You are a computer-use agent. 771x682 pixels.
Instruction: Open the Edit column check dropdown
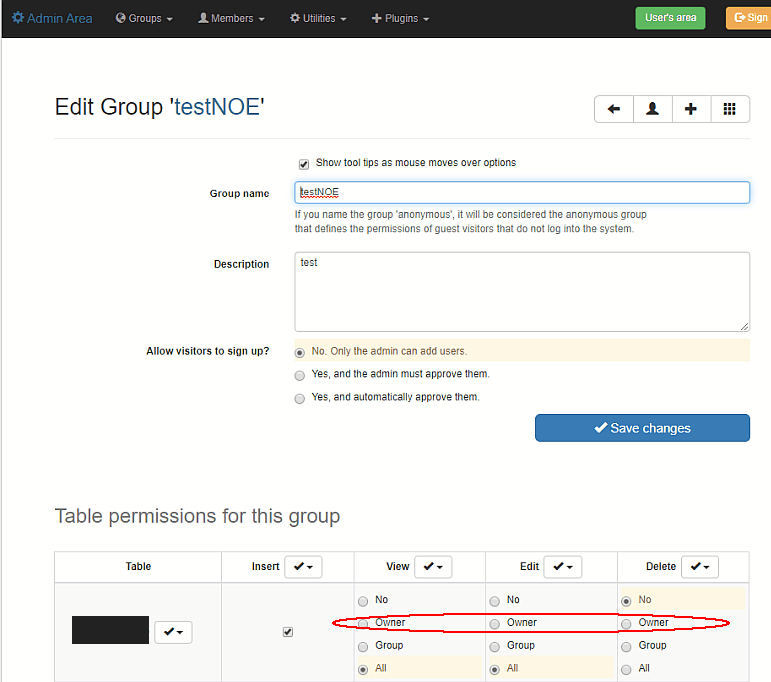(563, 566)
